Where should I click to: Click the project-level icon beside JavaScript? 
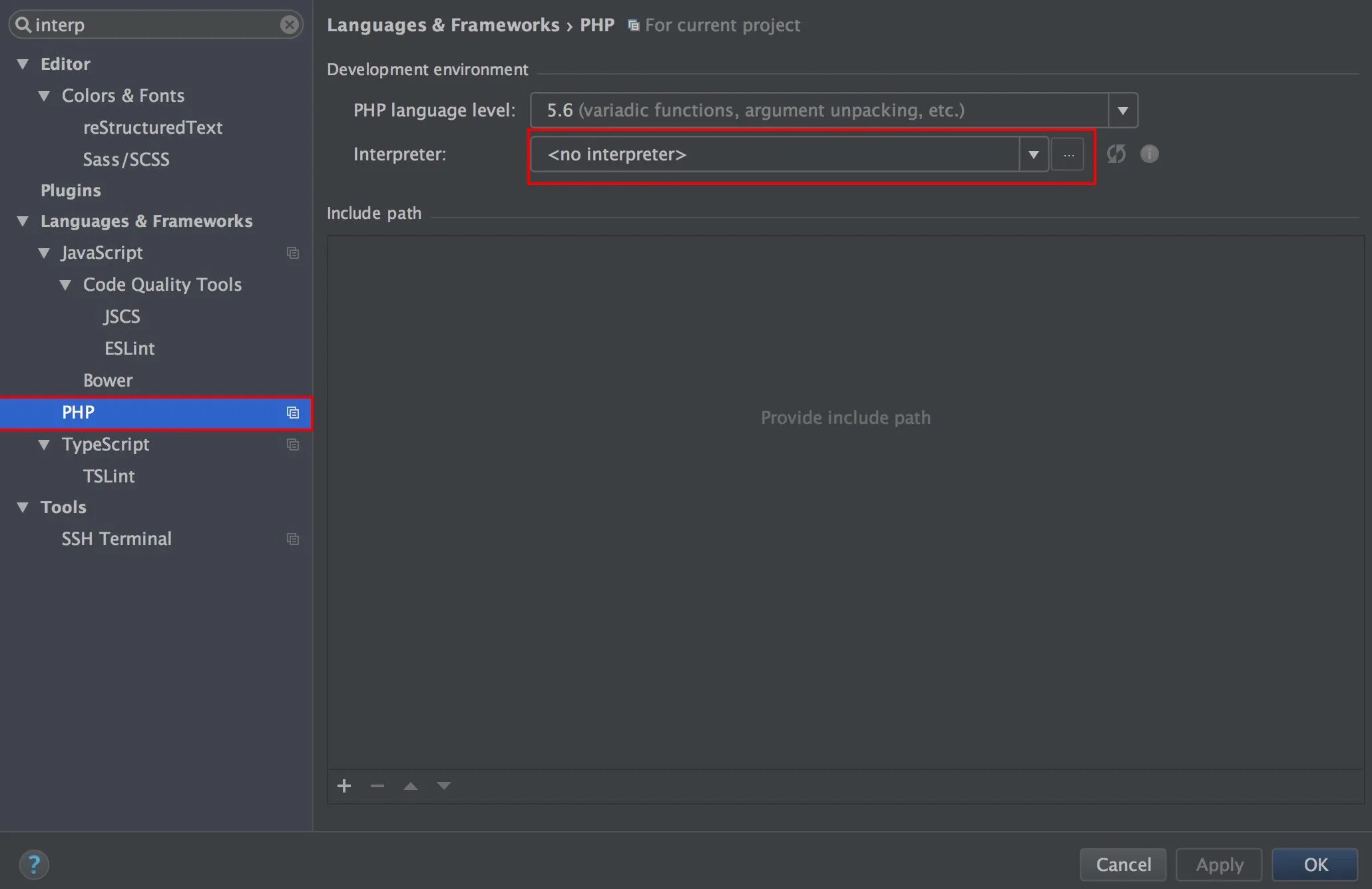point(292,253)
